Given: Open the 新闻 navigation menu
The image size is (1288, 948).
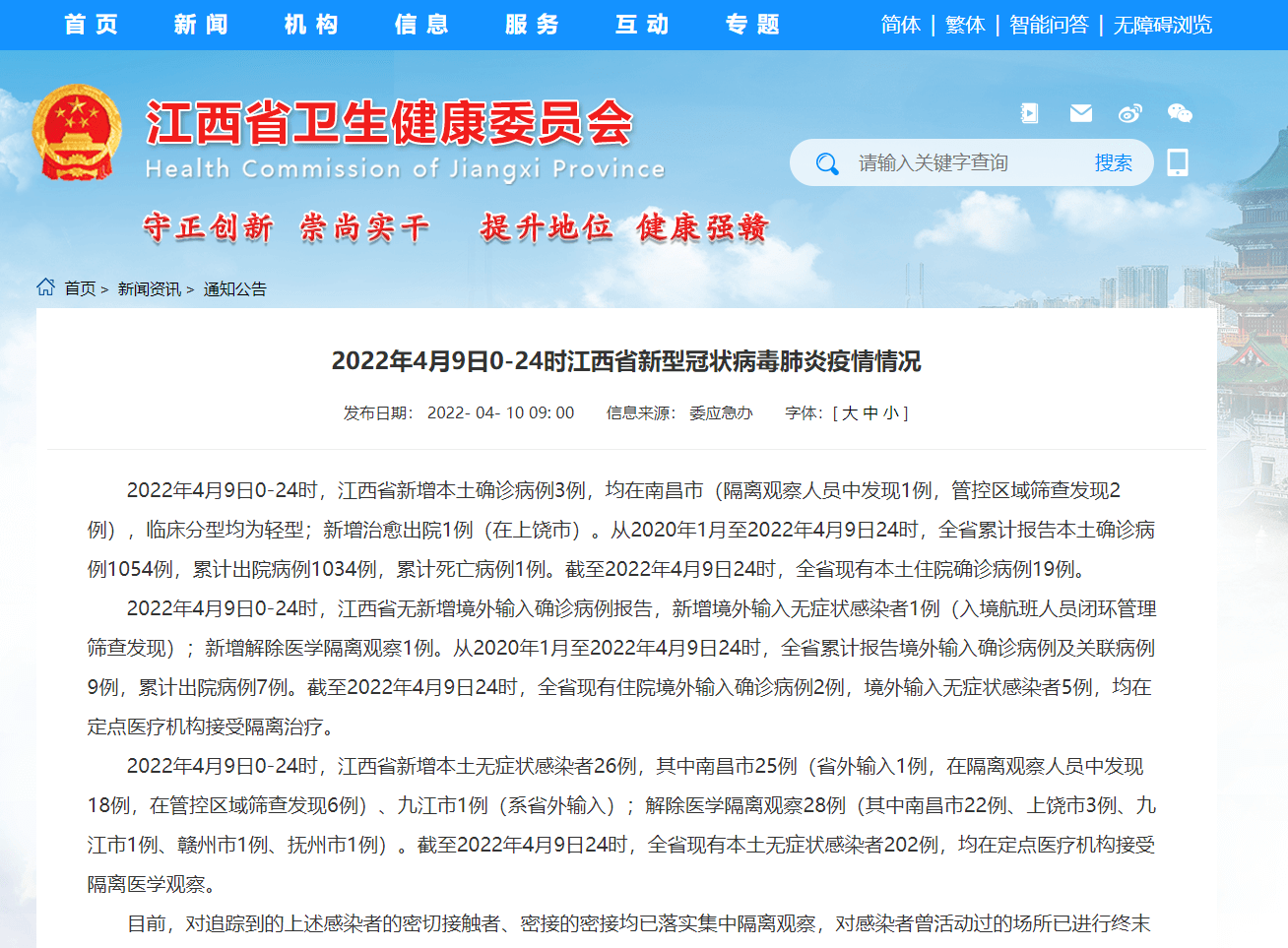Looking at the screenshot, I should coord(202,25).
